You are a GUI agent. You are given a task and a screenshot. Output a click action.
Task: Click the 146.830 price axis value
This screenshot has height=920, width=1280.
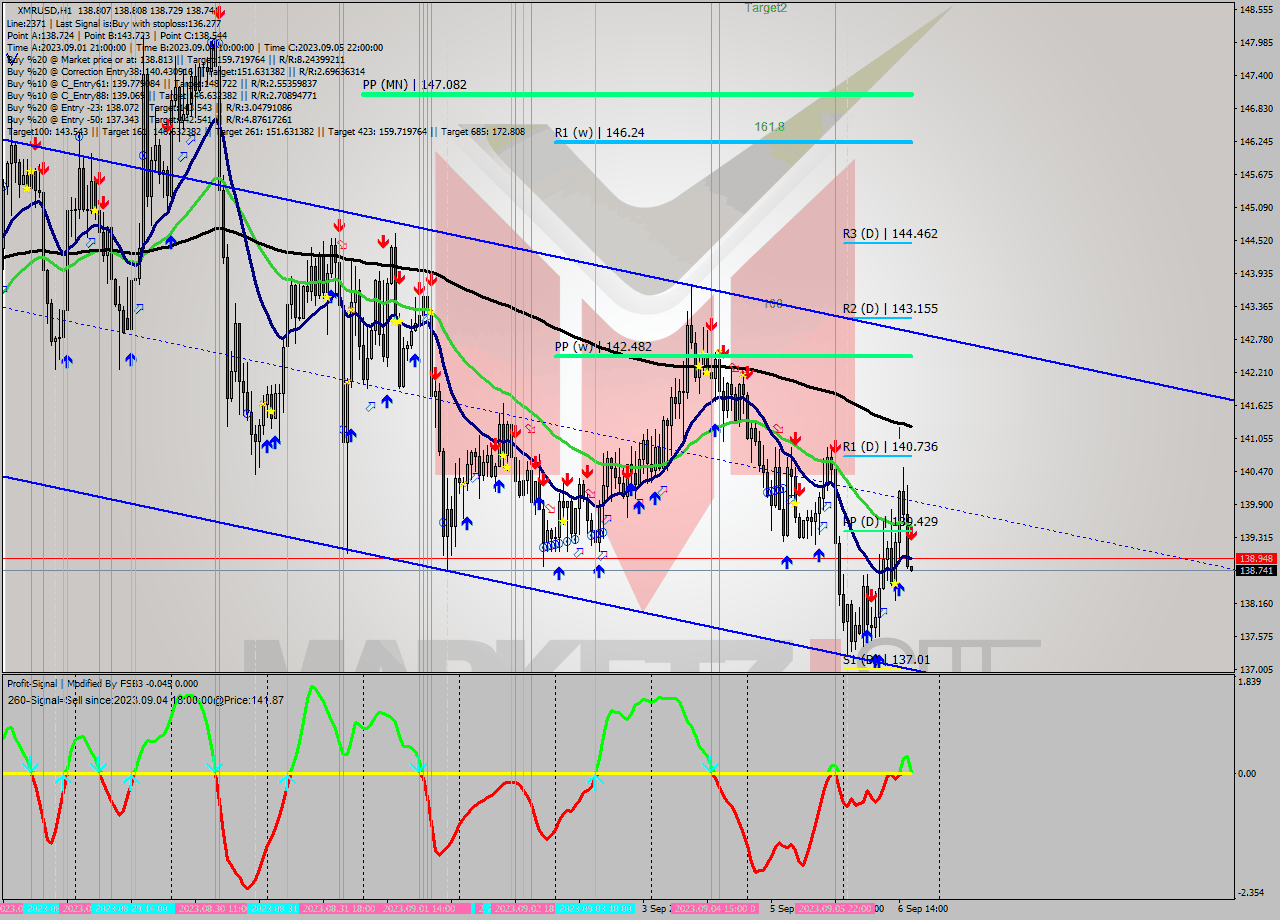1255,108
